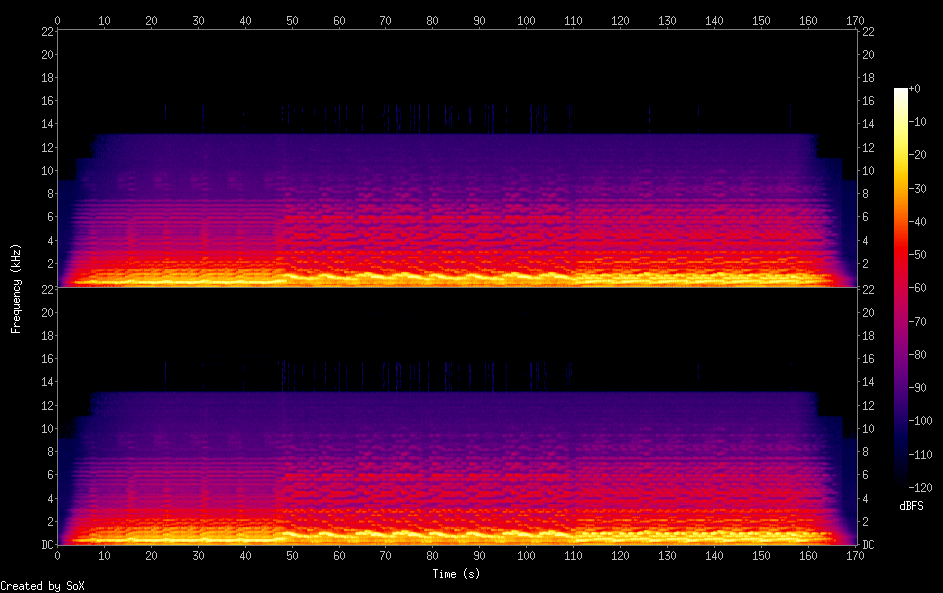This screenshot has height=593, width=943.
Task: Click the "80" tick on bottom time axis
Action: 432,555
